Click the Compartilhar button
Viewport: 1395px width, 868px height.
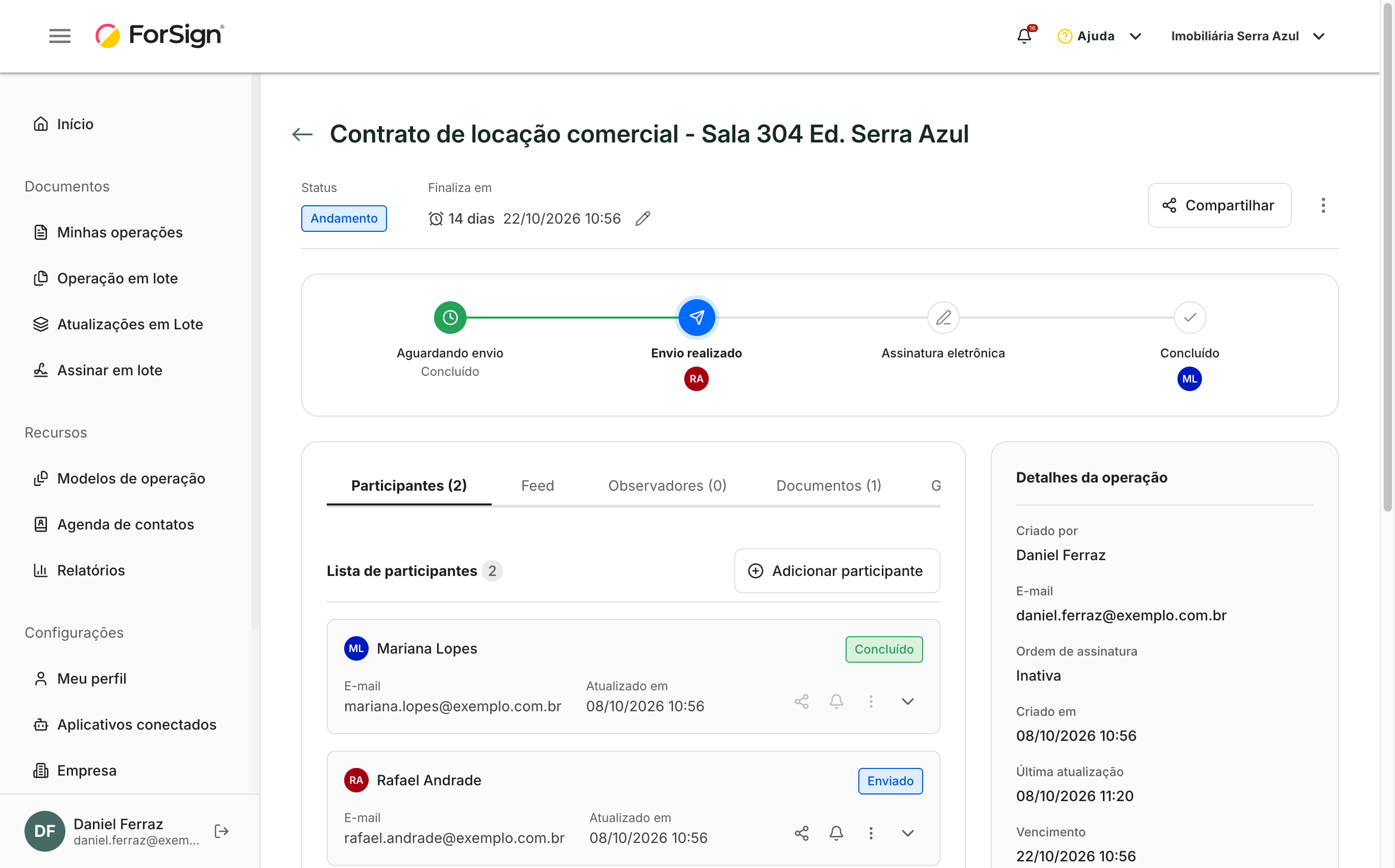pos(1219,206)
